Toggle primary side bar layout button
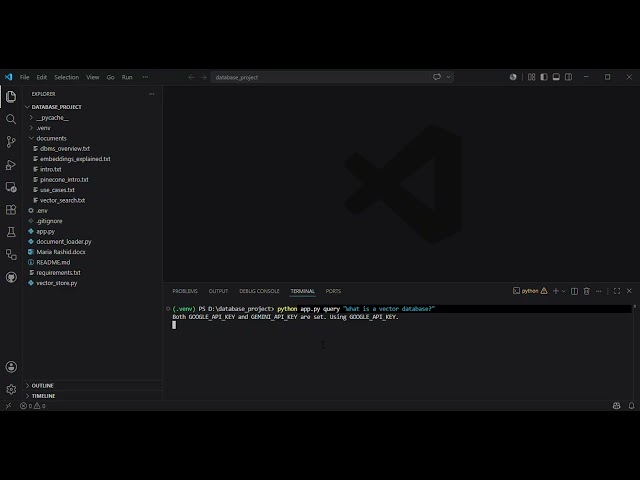This screenshot has width=640, height=480. point(544,77)
